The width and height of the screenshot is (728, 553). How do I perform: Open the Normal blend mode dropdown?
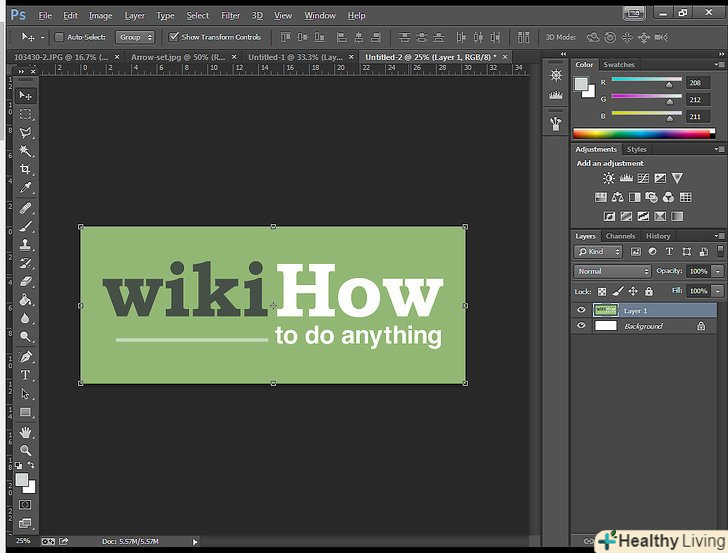612,271
